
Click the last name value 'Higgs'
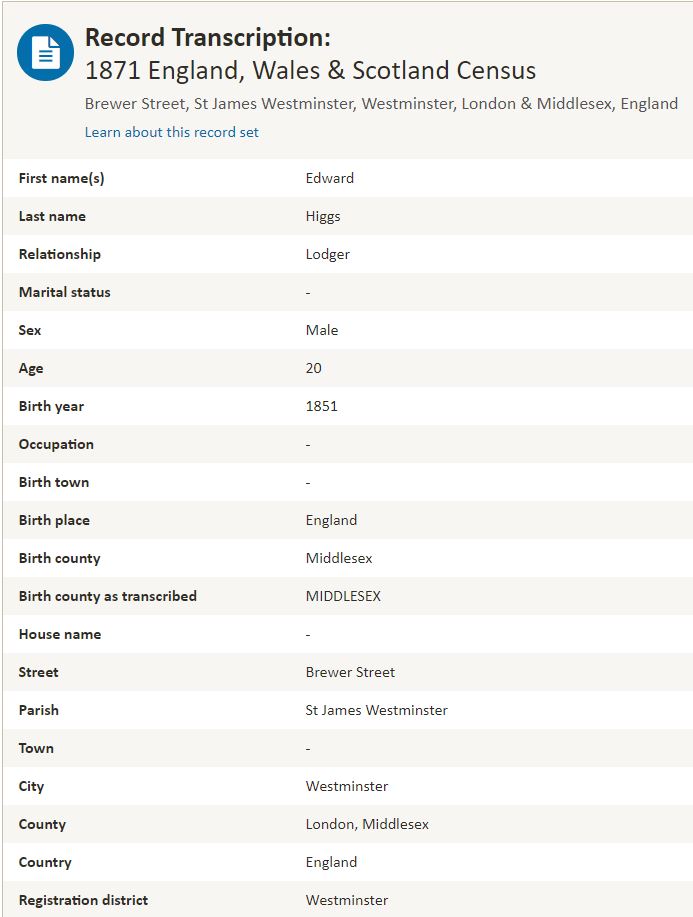[x=323, y=216]
